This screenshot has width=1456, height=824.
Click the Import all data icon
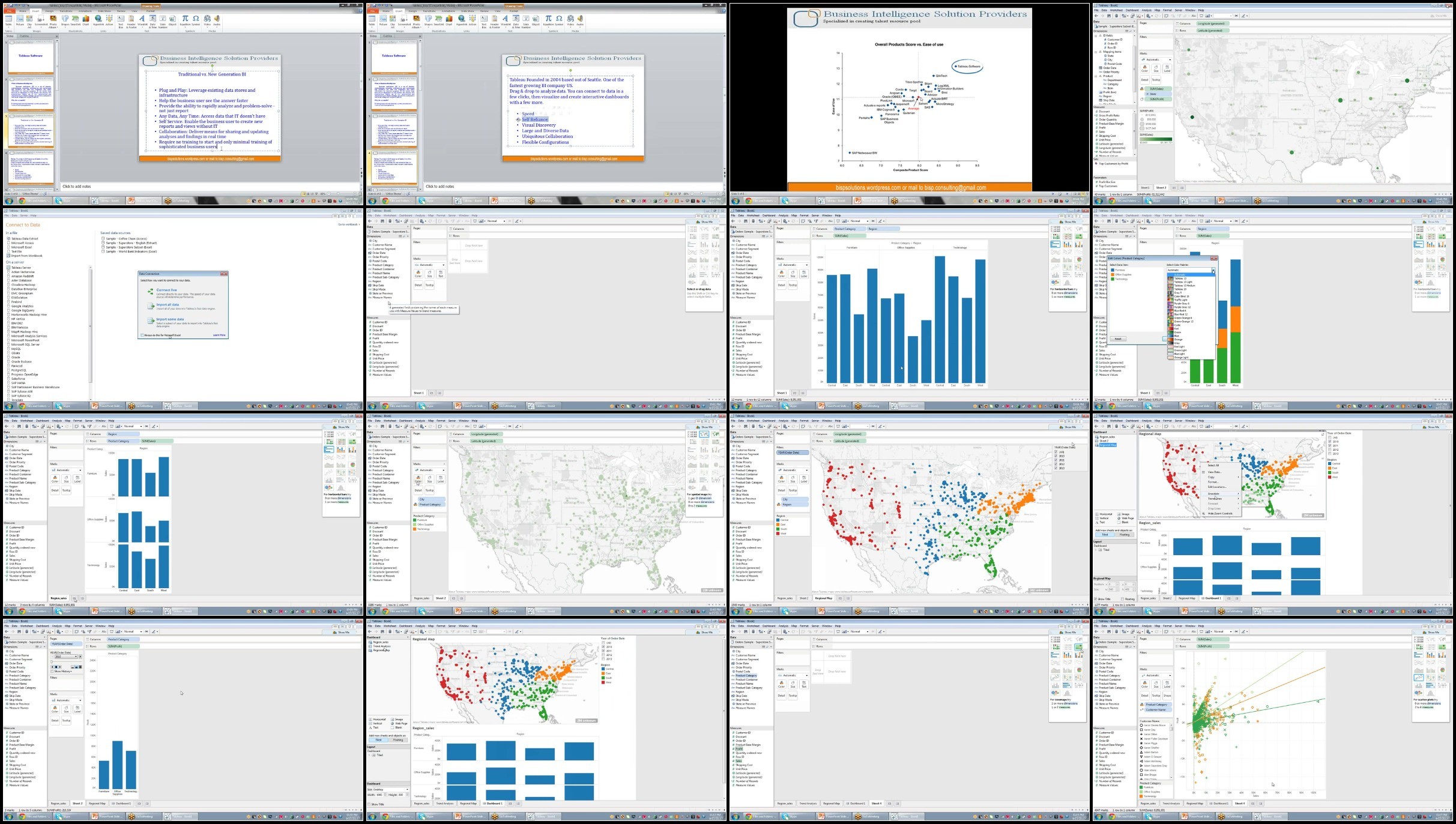click(x=150, y=305)
